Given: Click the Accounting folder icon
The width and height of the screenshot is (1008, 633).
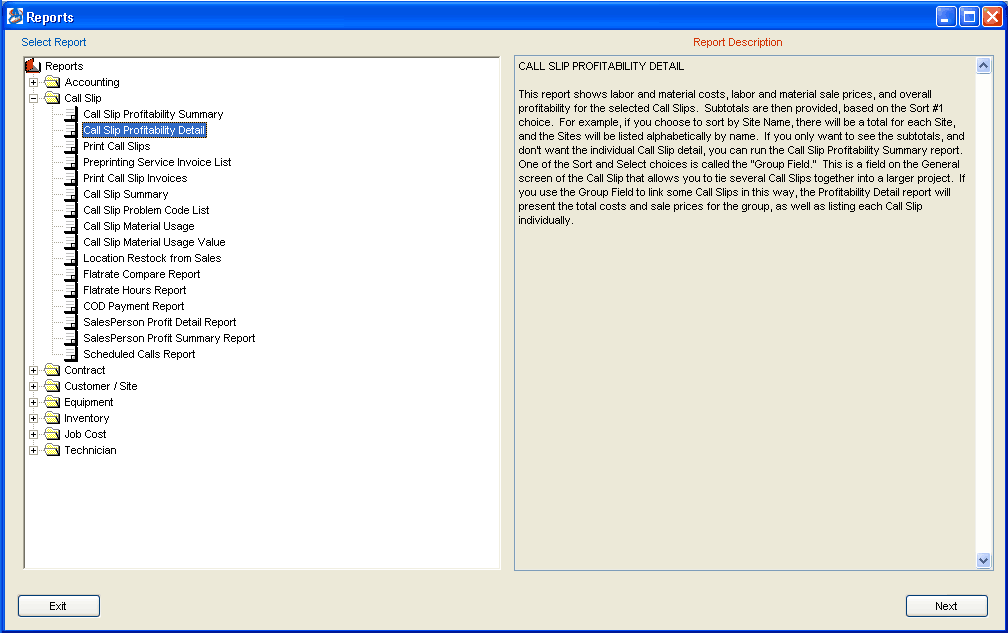Looking at the screenshot, I should [x=52, y=82].
